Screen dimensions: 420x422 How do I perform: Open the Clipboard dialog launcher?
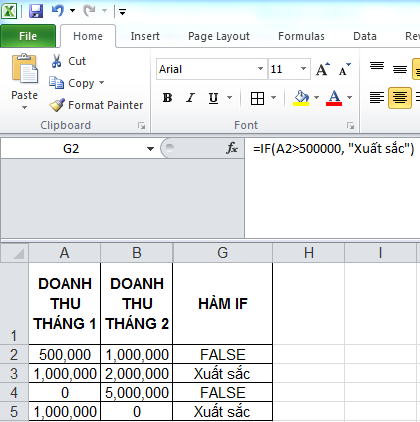[142, 126]
